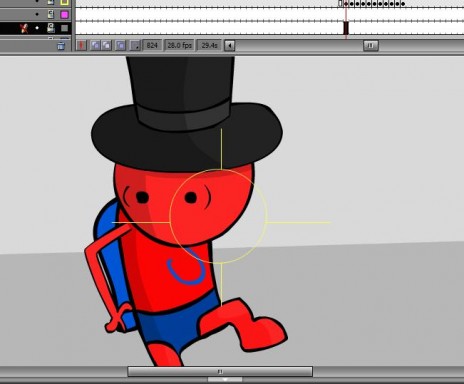This screenshot has height=384, width=464.
Task: Click the 28.0 fps frame rate field
Action: tap(180, 45)
